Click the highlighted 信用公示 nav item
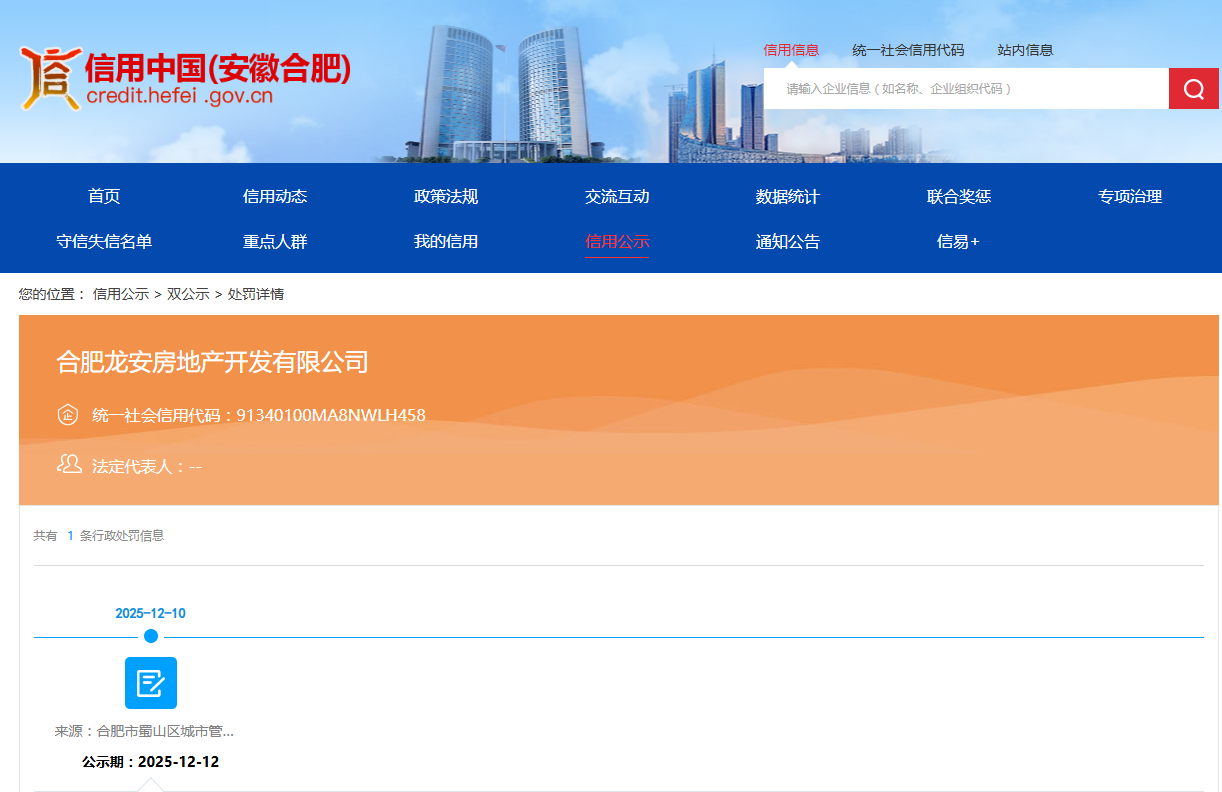The width and height of the screenshot is (1222, 792). 617,241
